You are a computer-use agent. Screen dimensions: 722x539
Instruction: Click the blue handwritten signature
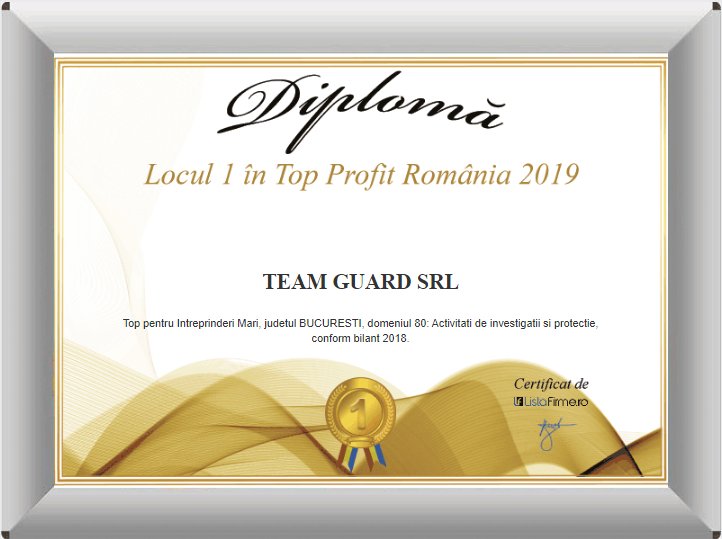coord(551,433)
